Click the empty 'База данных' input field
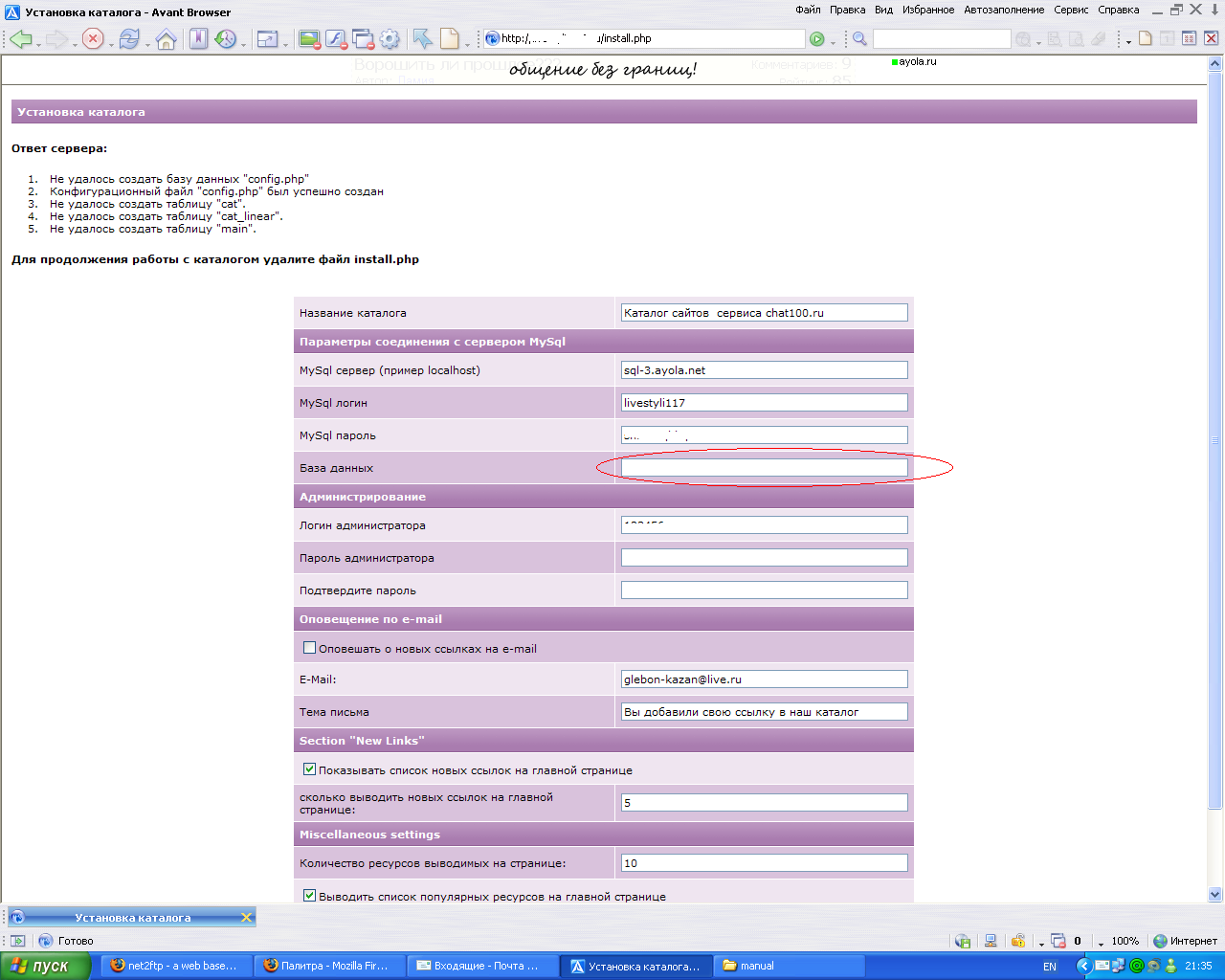 pyautogui.click(x=764, y=468)
